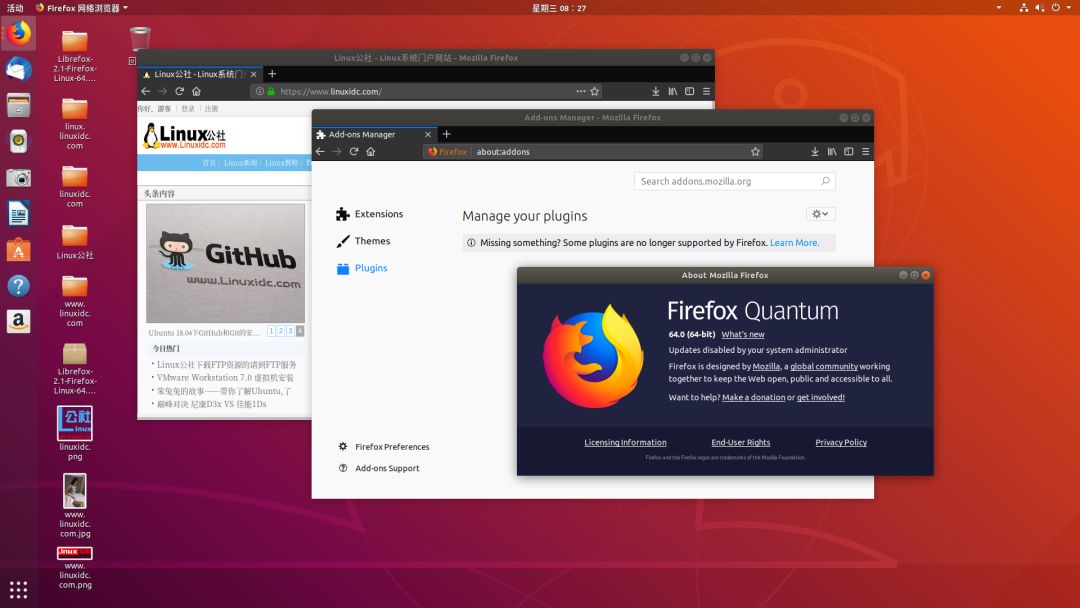Focus the Search addons.mozilla.org field
Screen dimensions: 1080x608
point(734,181)
